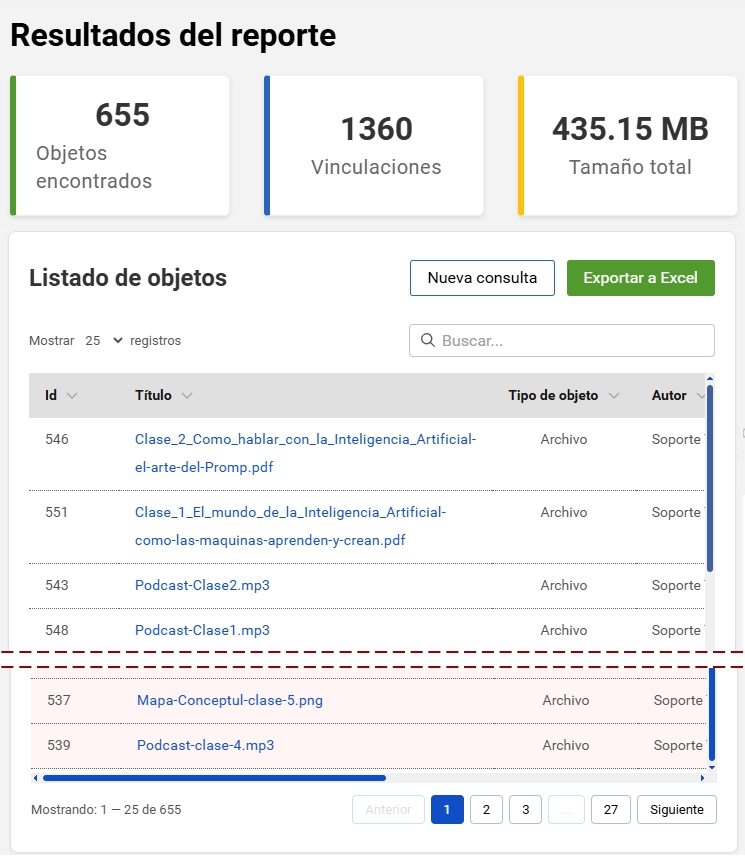
Task: Go to page 3 of results
Action: (525, 809)
